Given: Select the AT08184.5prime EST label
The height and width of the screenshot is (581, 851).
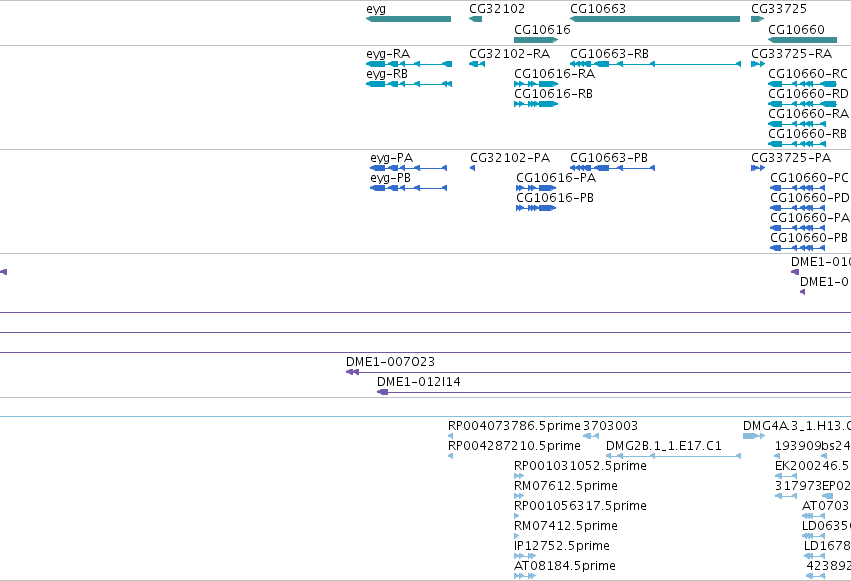Looking at the screenshot, I should click(x=564, y=566).
